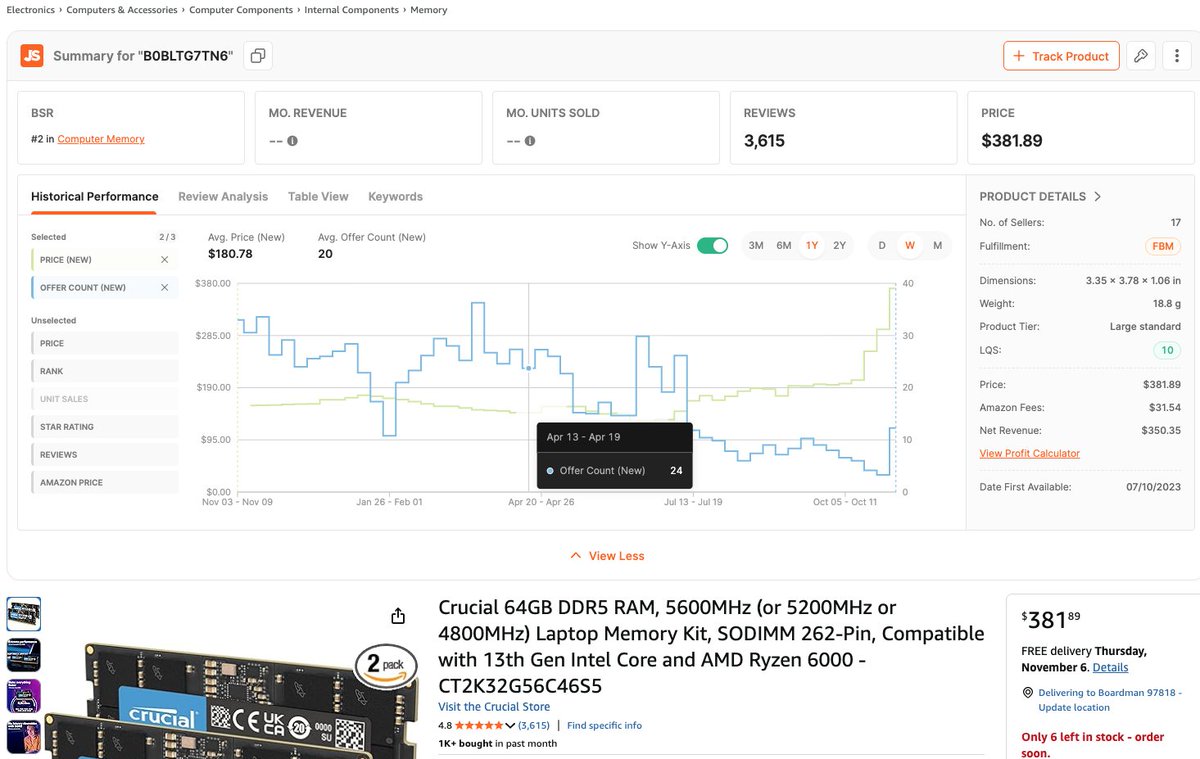Click the PRICE $381.89 summary card
The width and height of the screenshot is (1200, 759).
pos(1081,128)
